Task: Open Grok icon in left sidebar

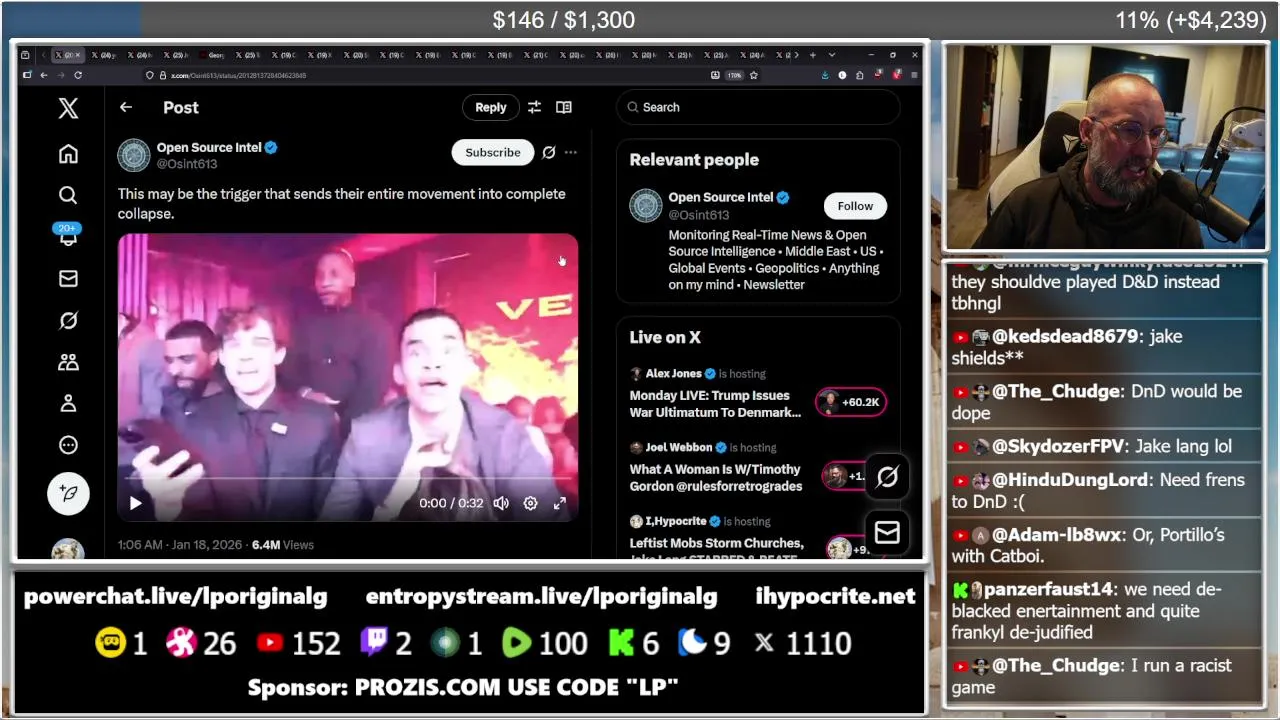Action: pos(68,320)
